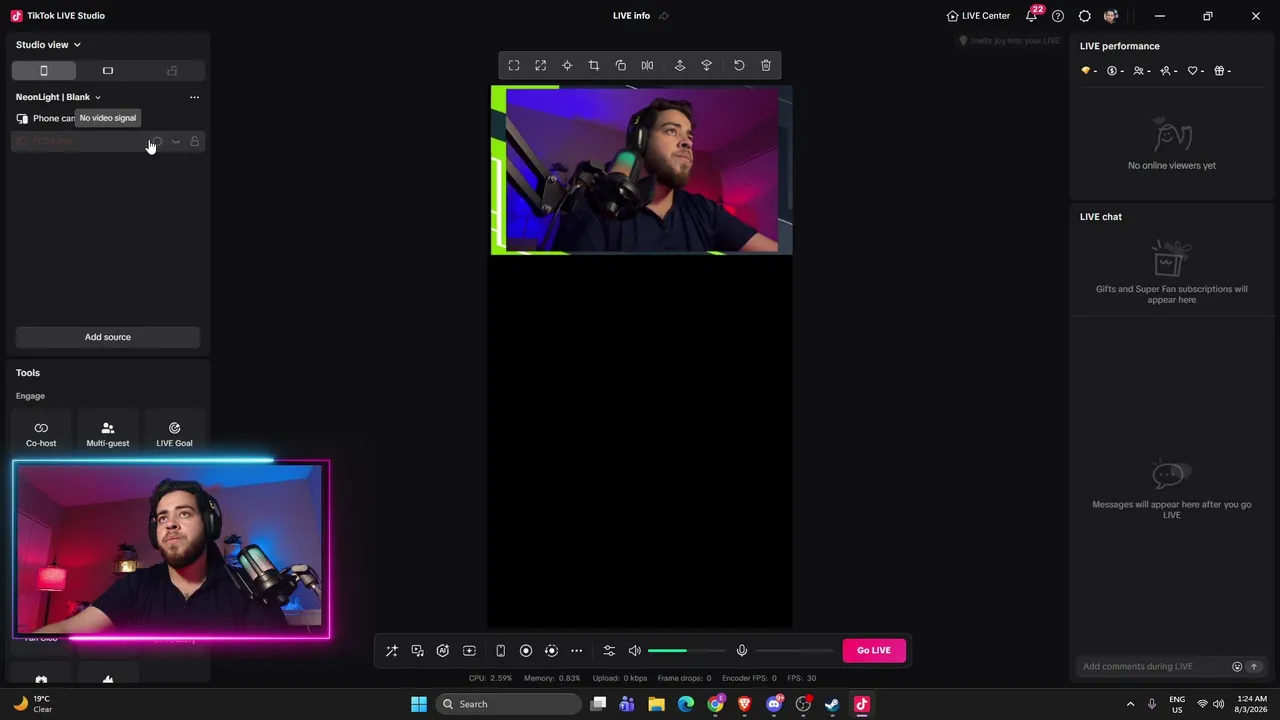This screenshot has height=720, width=1280.
Task: Share the LIVE with the arrow icon
Action: pyautogui.click(x=664, y=16)
